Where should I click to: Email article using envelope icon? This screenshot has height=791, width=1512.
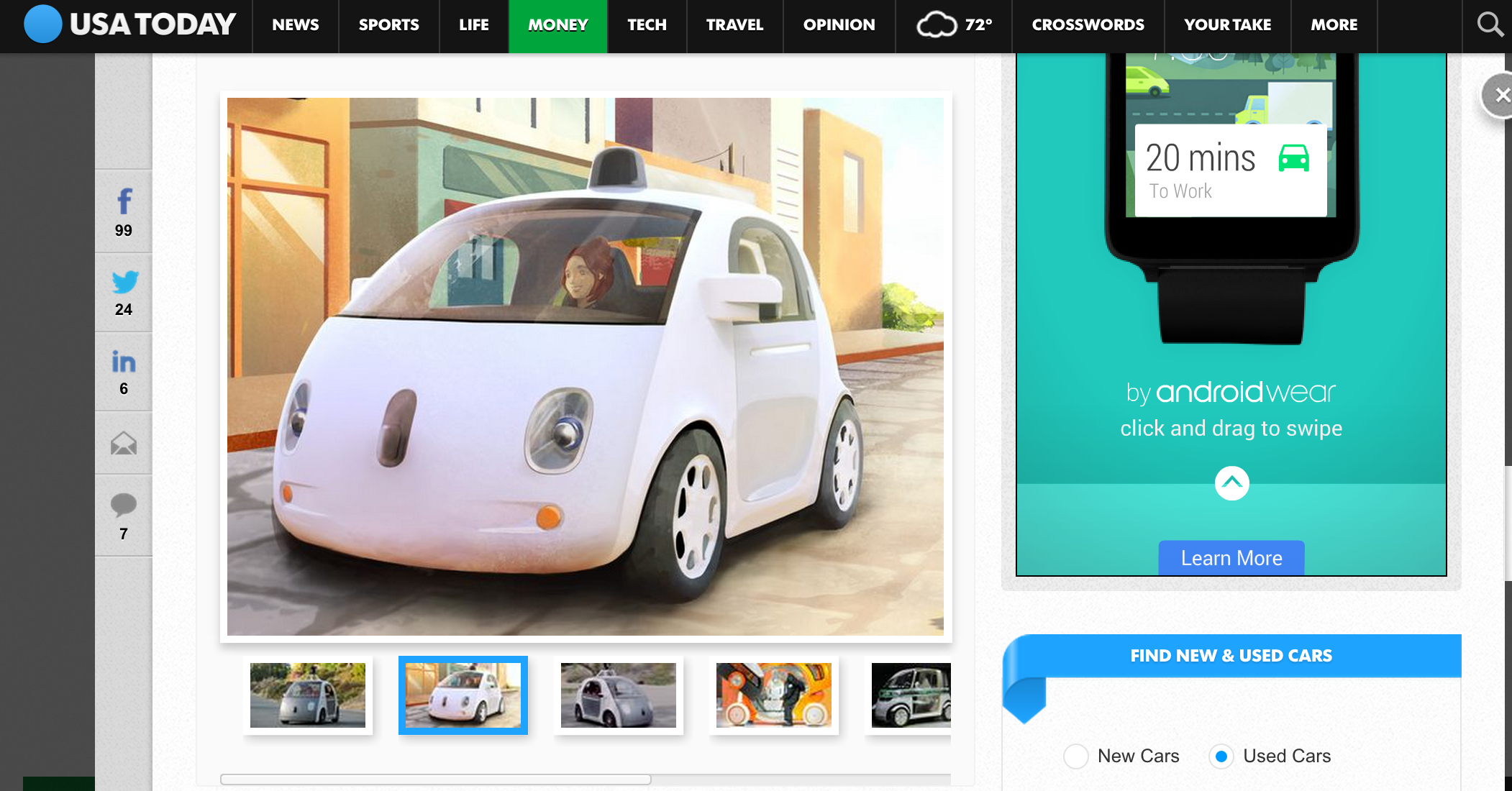click(x=124, y=443)
